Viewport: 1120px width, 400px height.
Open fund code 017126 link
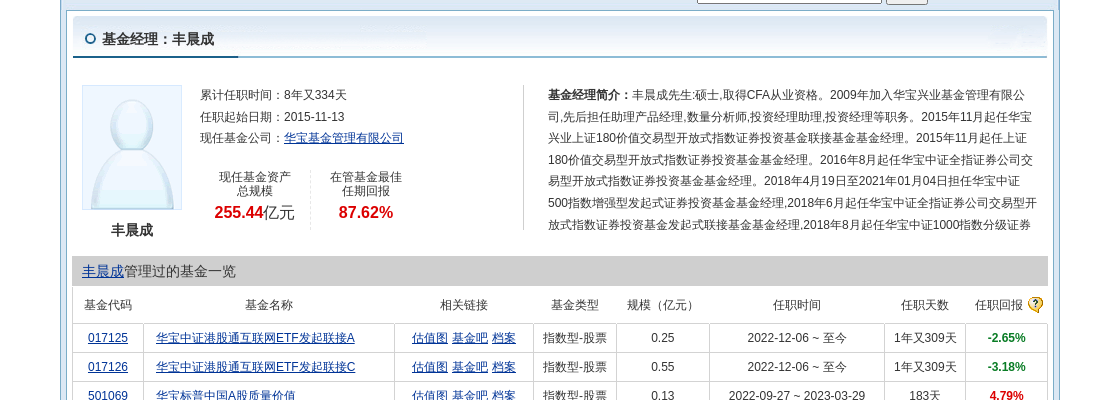(x=108, y=367)
